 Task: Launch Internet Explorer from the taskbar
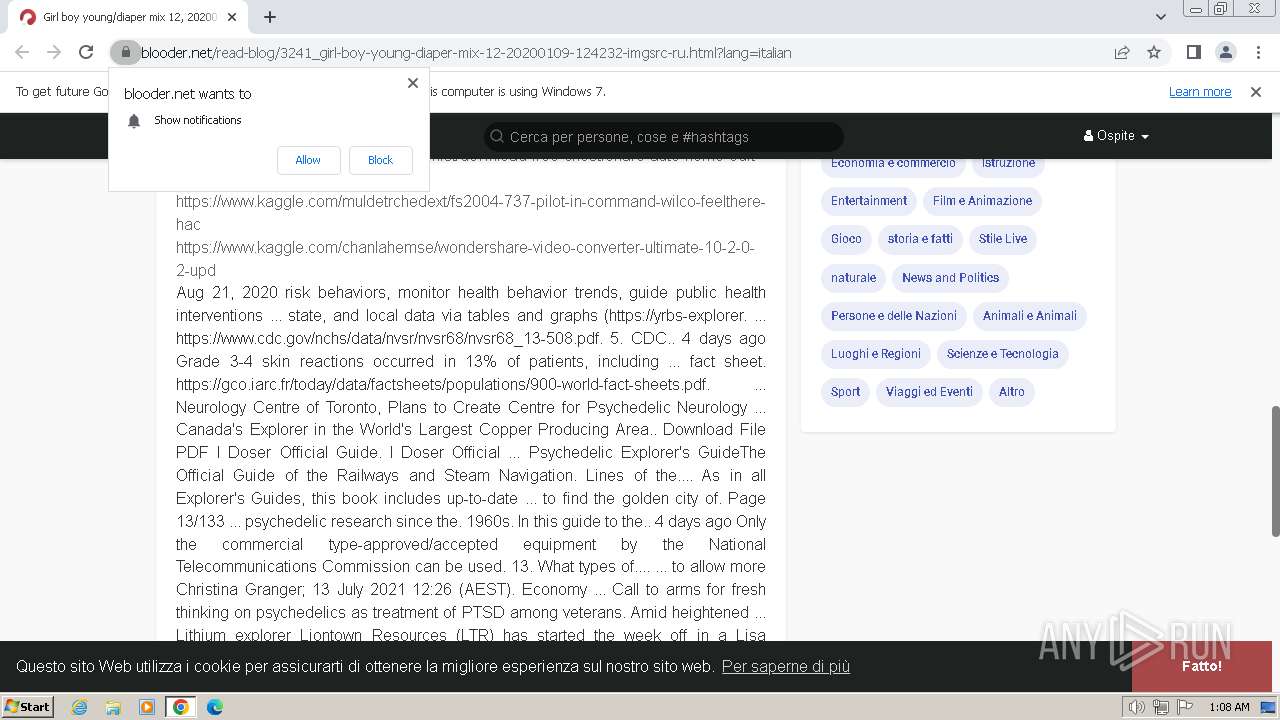[79, 707]
